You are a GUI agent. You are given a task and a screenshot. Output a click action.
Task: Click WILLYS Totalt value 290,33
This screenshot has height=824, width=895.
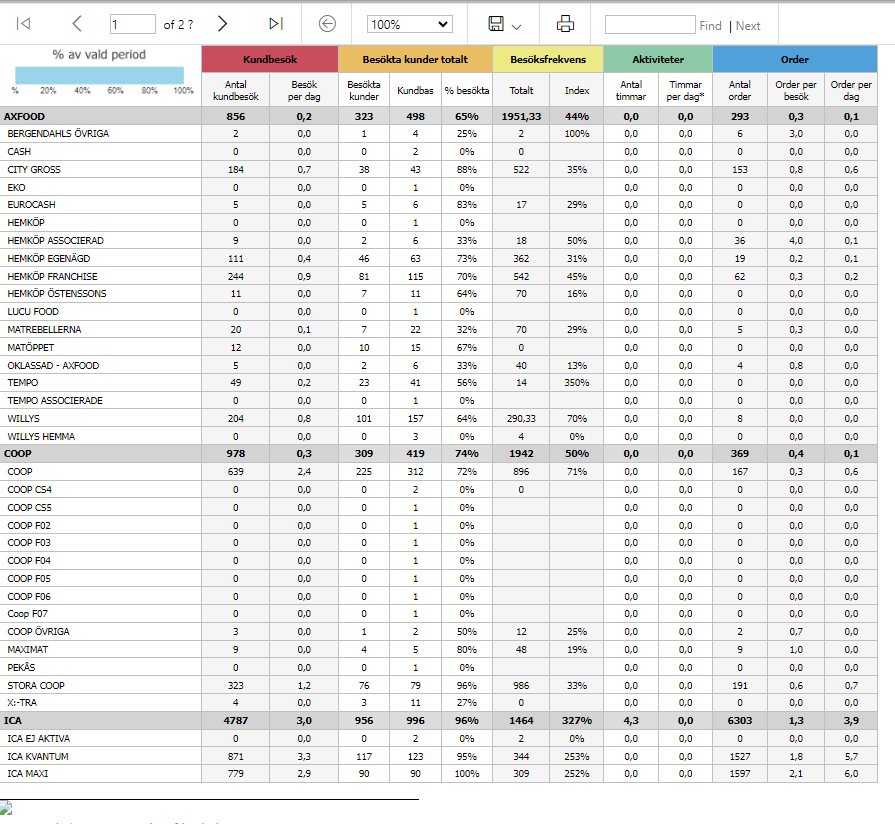521,418
